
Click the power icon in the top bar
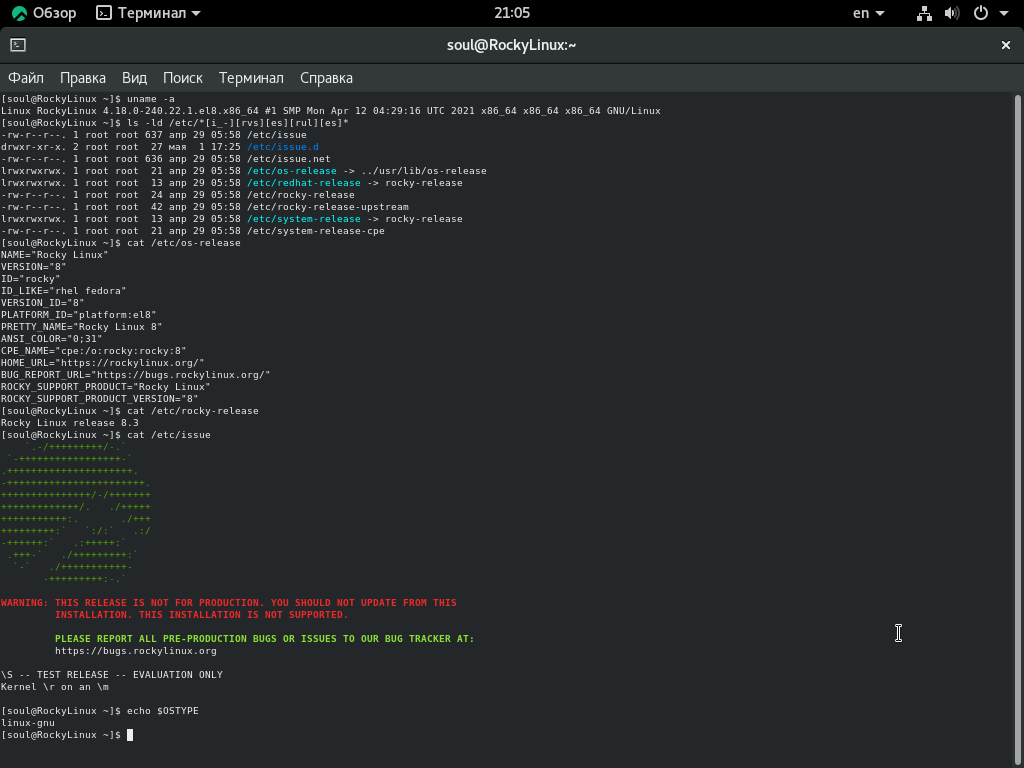point(980,13)
